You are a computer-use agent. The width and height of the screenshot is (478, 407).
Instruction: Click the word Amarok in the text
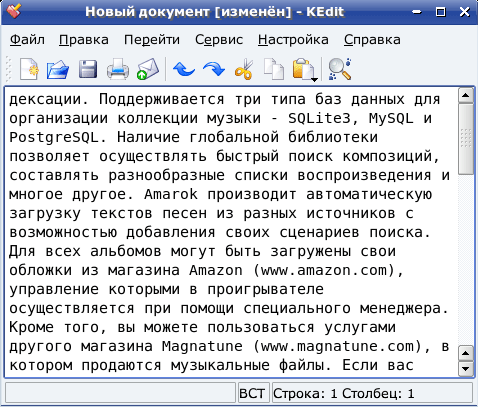171,194
